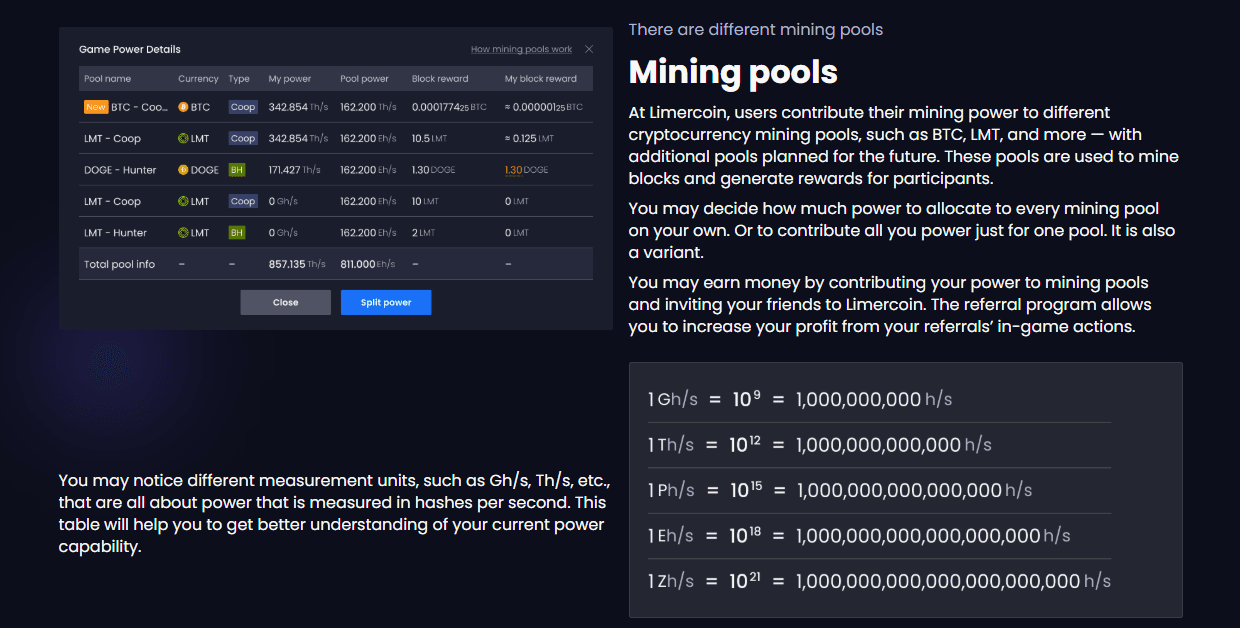Click the My block reward column header

click(540, 79)
